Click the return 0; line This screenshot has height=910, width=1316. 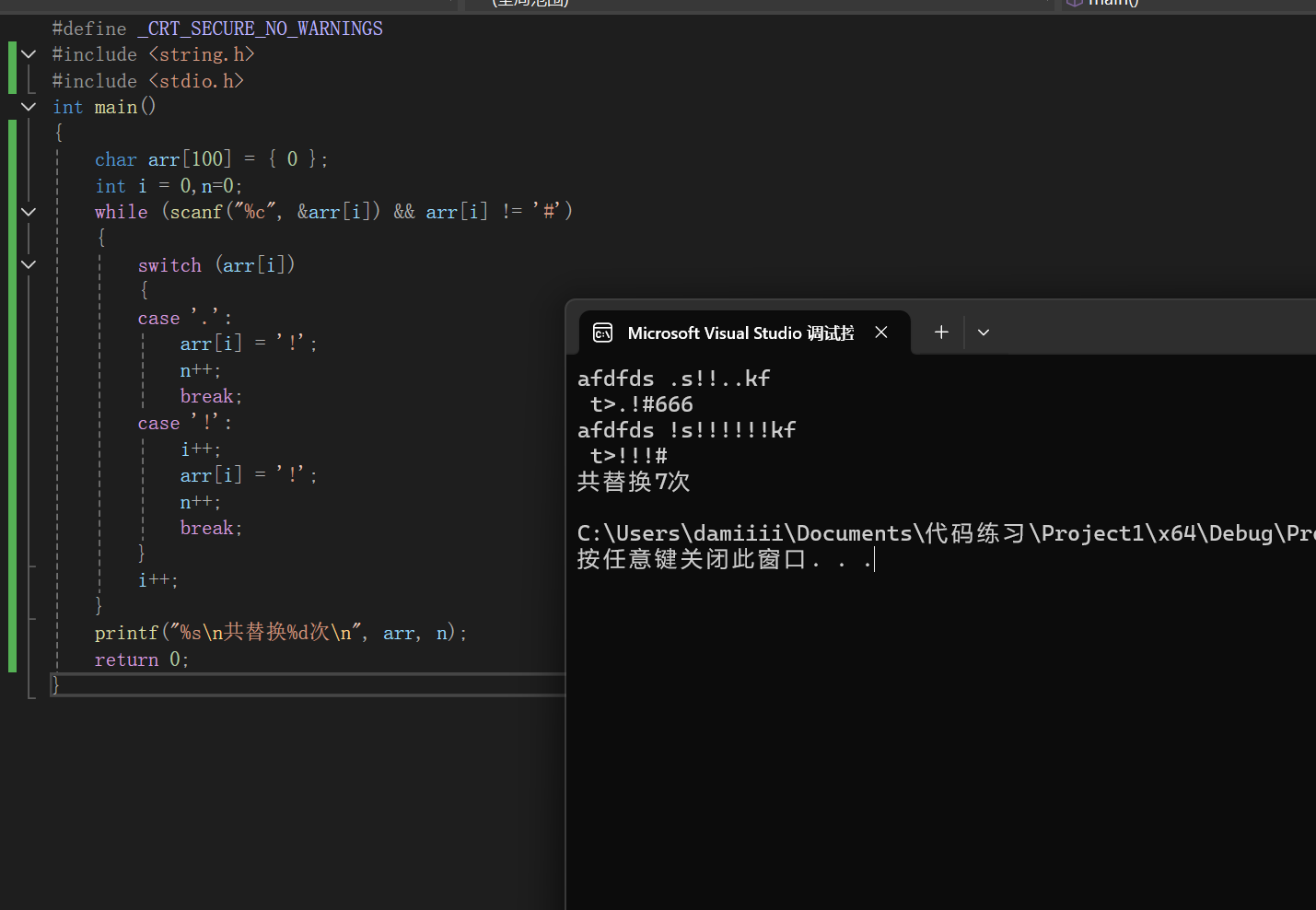(142, 659)
